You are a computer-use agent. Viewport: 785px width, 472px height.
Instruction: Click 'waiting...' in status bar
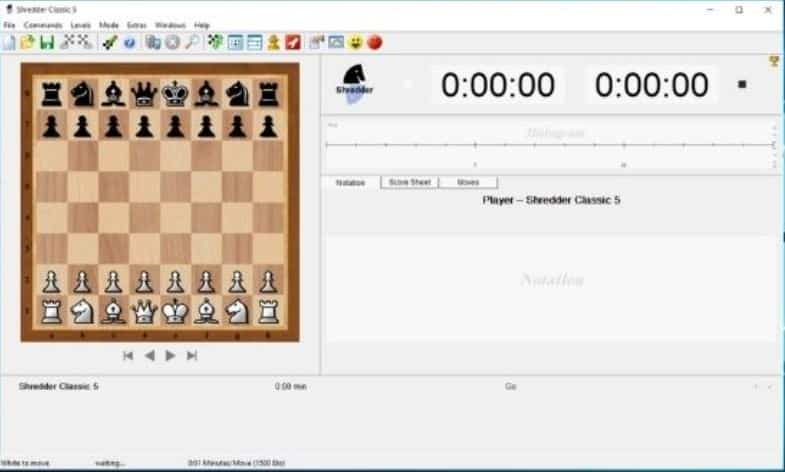tap(110, 463)
